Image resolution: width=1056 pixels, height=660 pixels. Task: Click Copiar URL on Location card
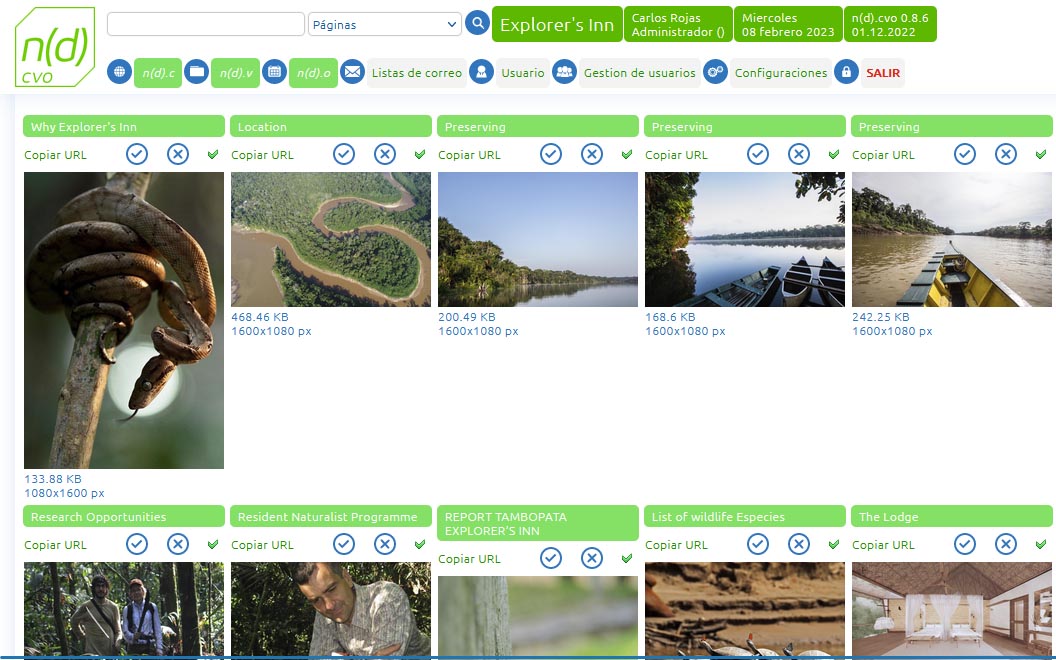[x=262, y=155]
